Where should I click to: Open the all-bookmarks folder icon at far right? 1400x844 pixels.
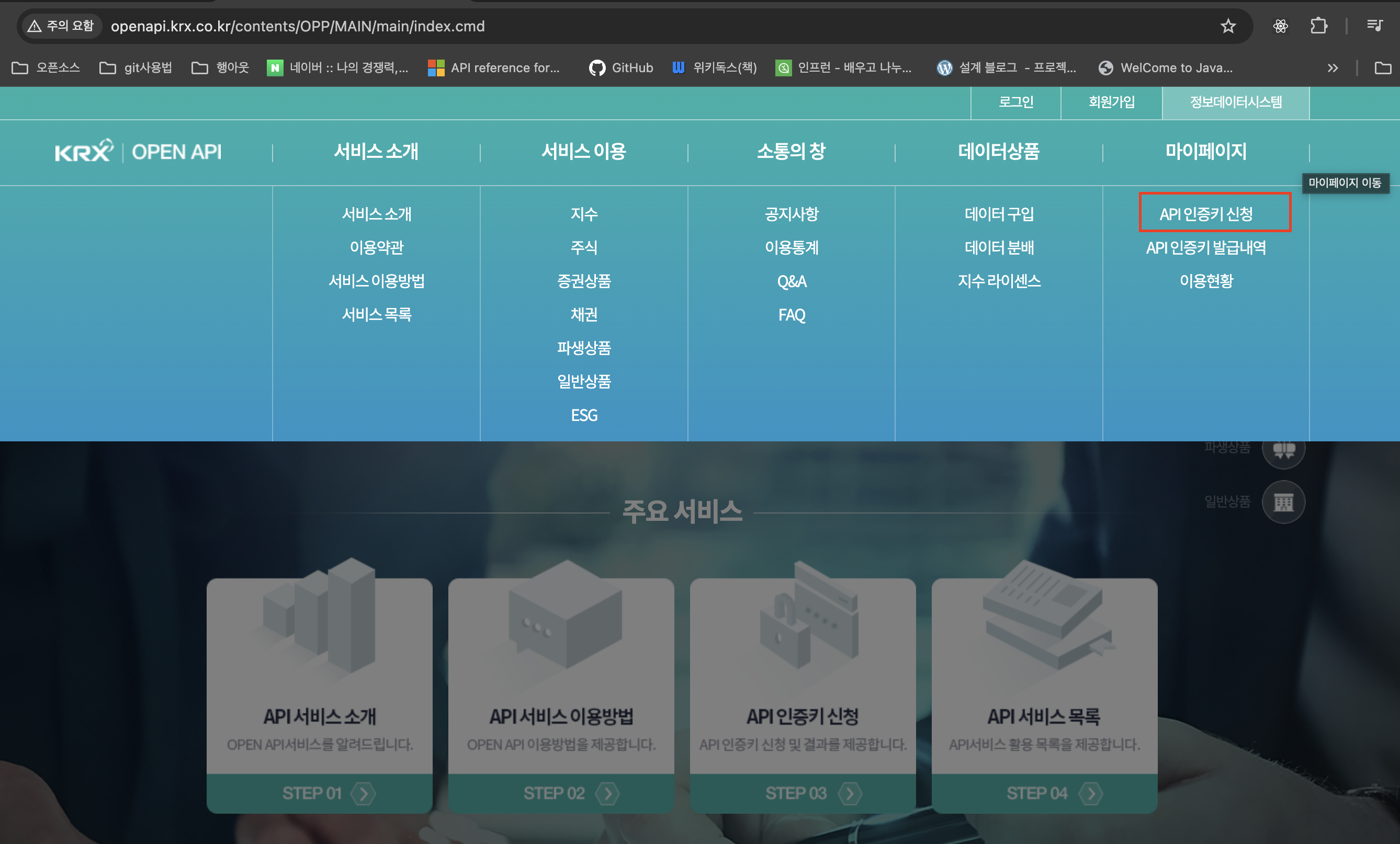tap(1382, 67)
